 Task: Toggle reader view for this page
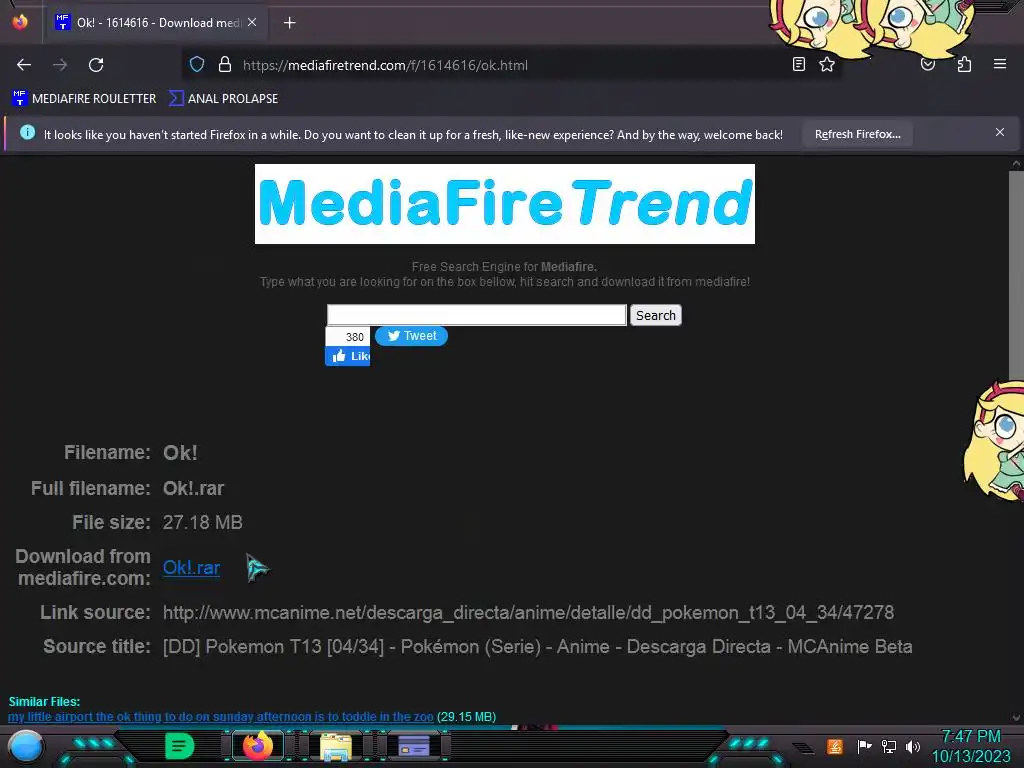(799, 64)
